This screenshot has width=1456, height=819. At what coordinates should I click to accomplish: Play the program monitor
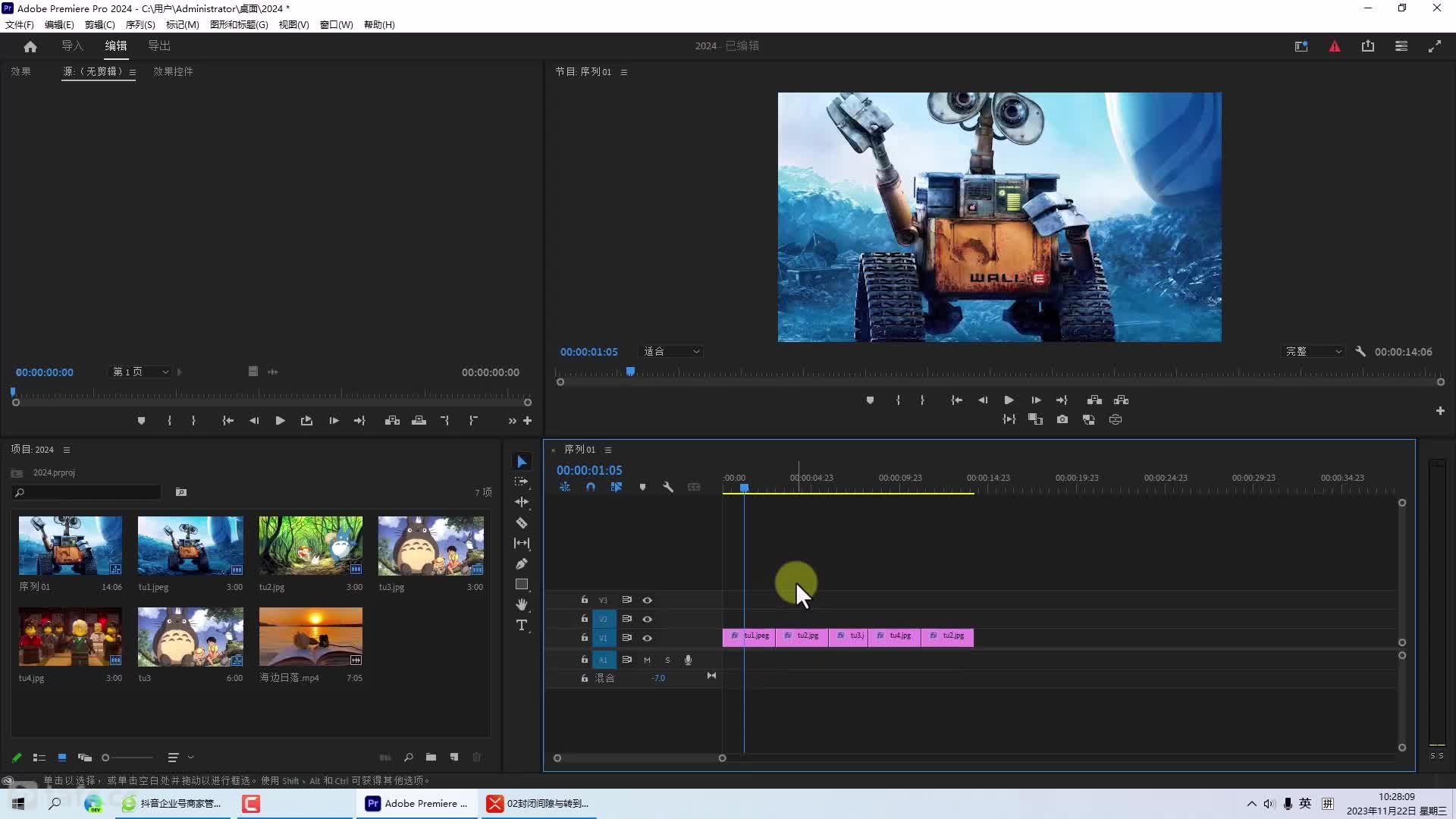tap(1009, 400)
